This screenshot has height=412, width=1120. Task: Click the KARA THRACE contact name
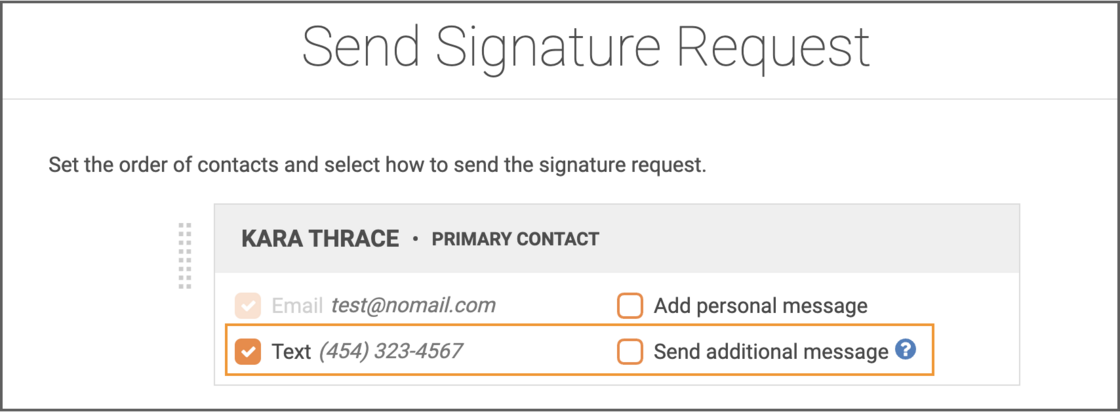[x=320, y=238]
